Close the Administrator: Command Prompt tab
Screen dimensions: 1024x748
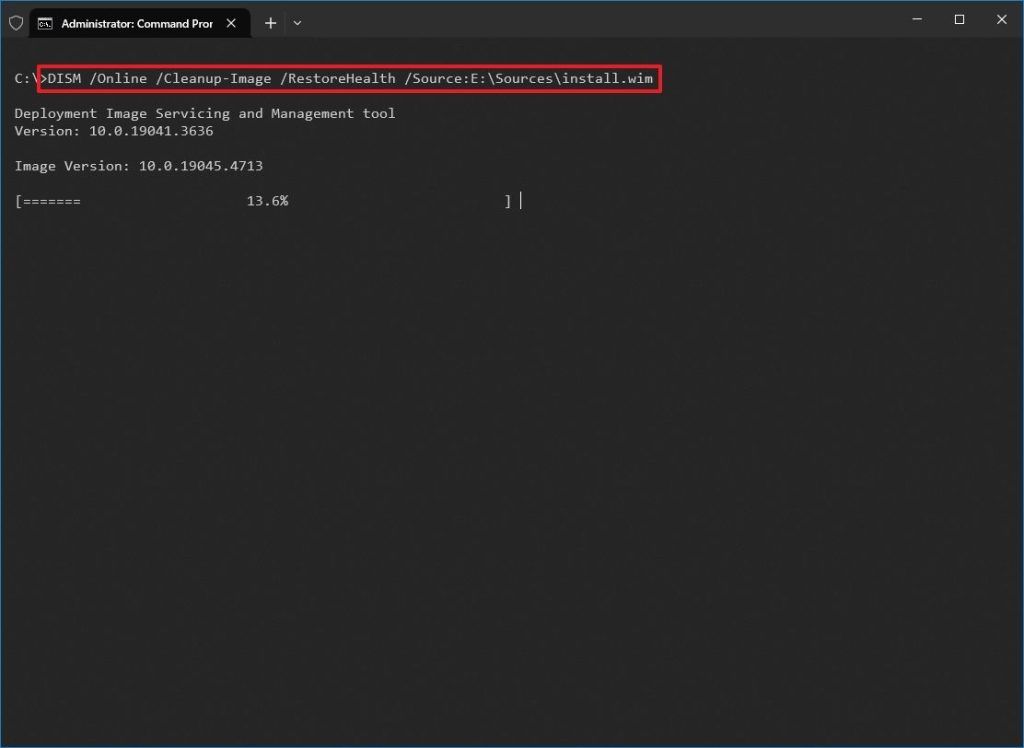click(x=231, y=24)
